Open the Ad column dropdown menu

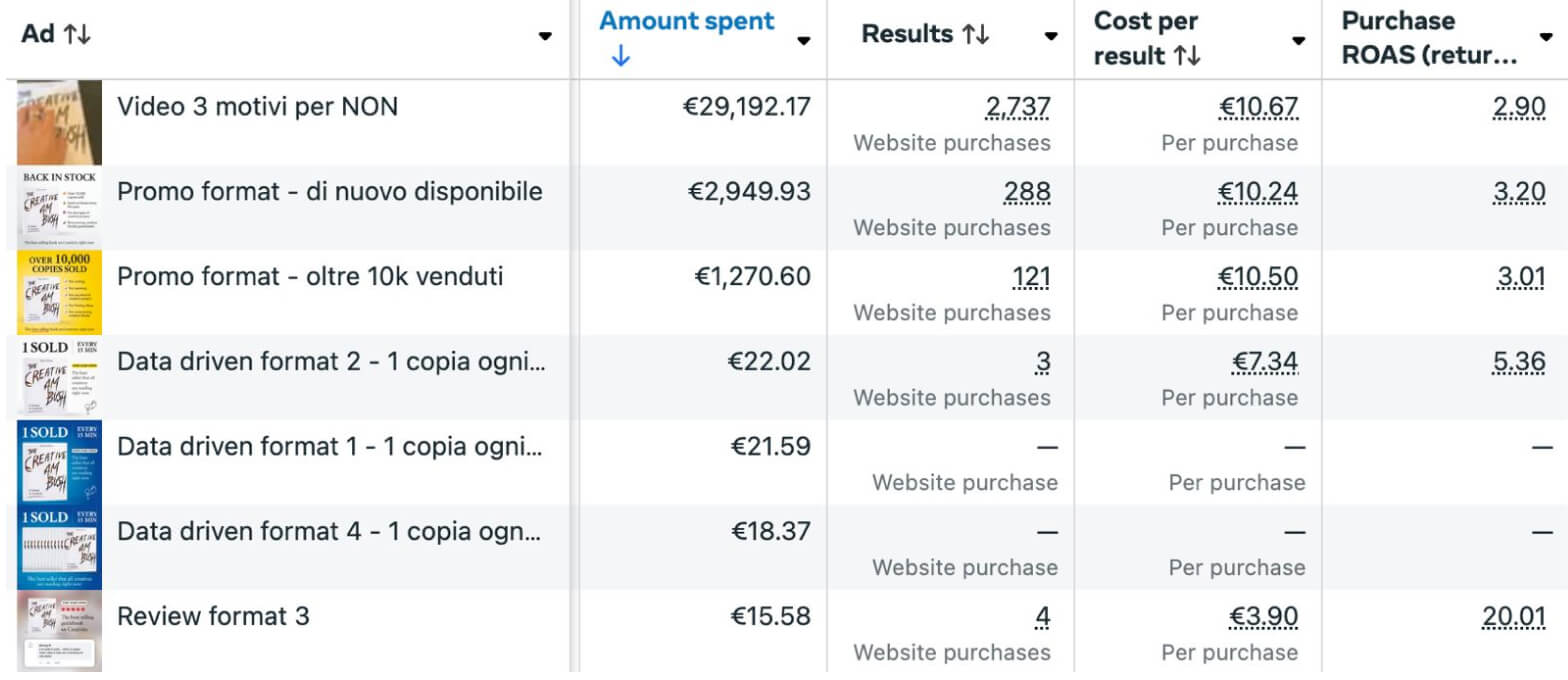pyautogui.click(x=545, y=36)
